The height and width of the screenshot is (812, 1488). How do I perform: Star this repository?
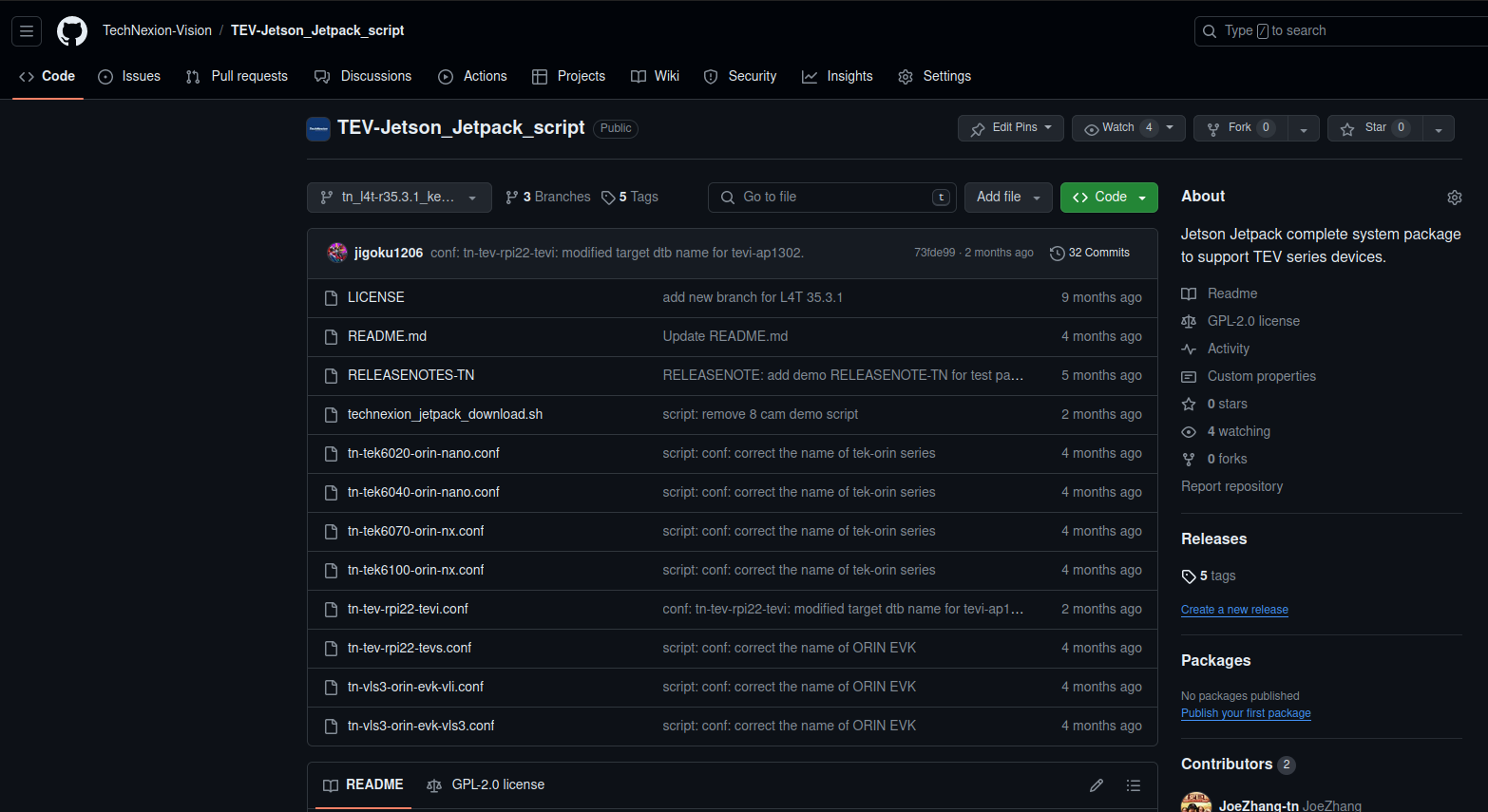click(x=1375, y=128)
